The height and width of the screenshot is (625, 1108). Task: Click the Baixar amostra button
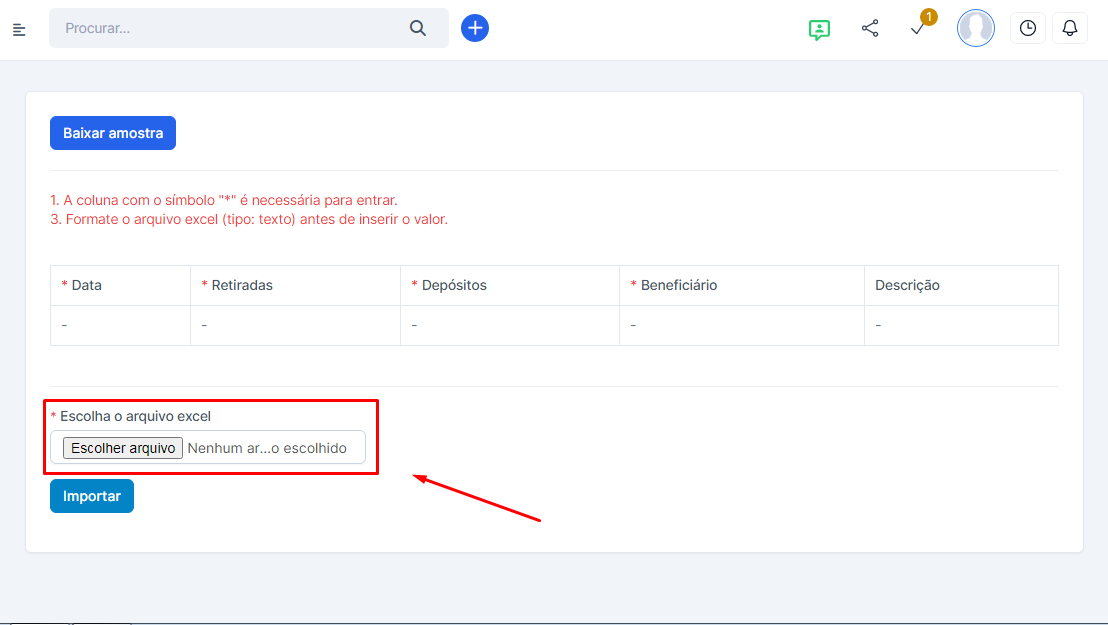[113, 133]
